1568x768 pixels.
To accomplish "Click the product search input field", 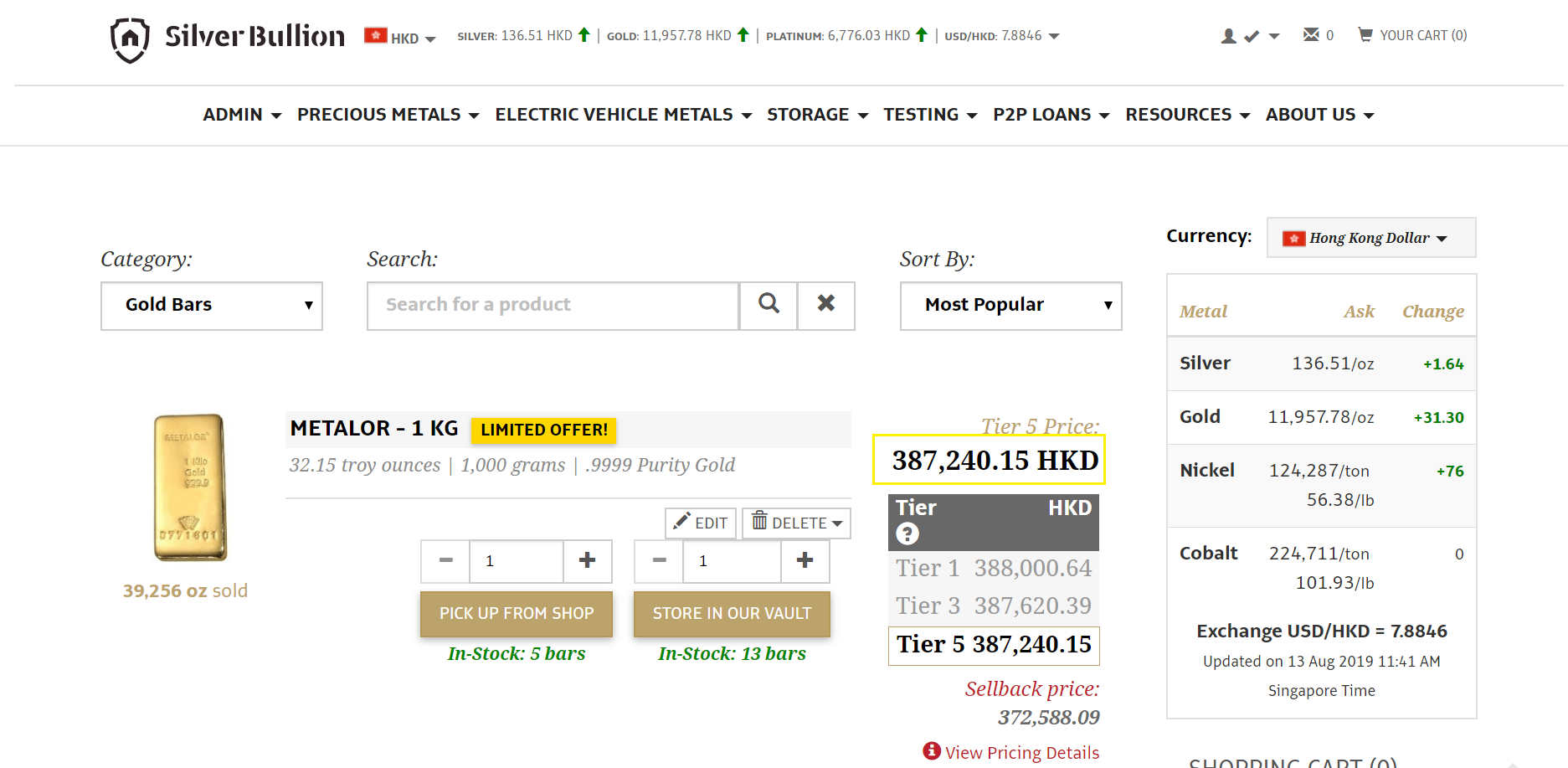I will (x=553, y=305).
